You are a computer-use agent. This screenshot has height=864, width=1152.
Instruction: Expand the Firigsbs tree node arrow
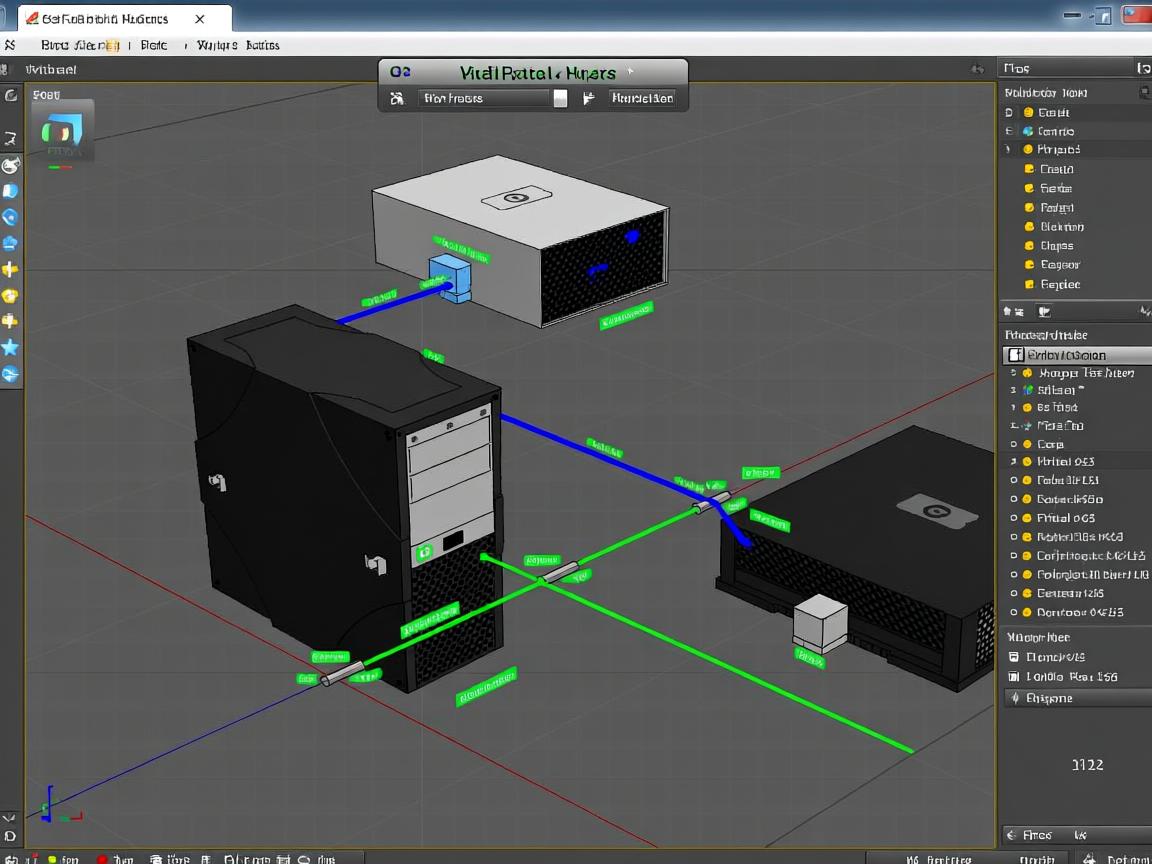click(1009, 149)
